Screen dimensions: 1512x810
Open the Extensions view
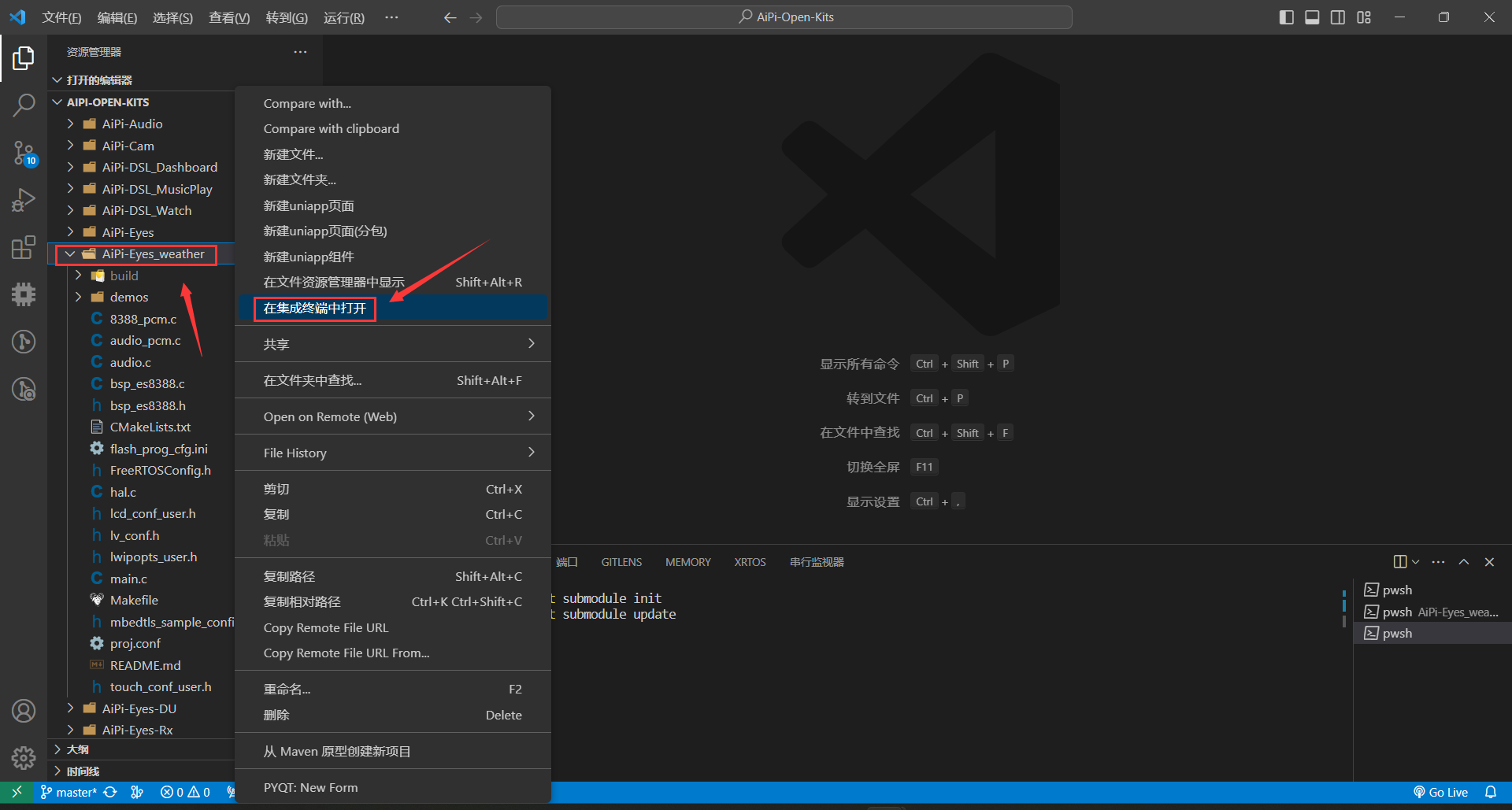coord(24,247)
